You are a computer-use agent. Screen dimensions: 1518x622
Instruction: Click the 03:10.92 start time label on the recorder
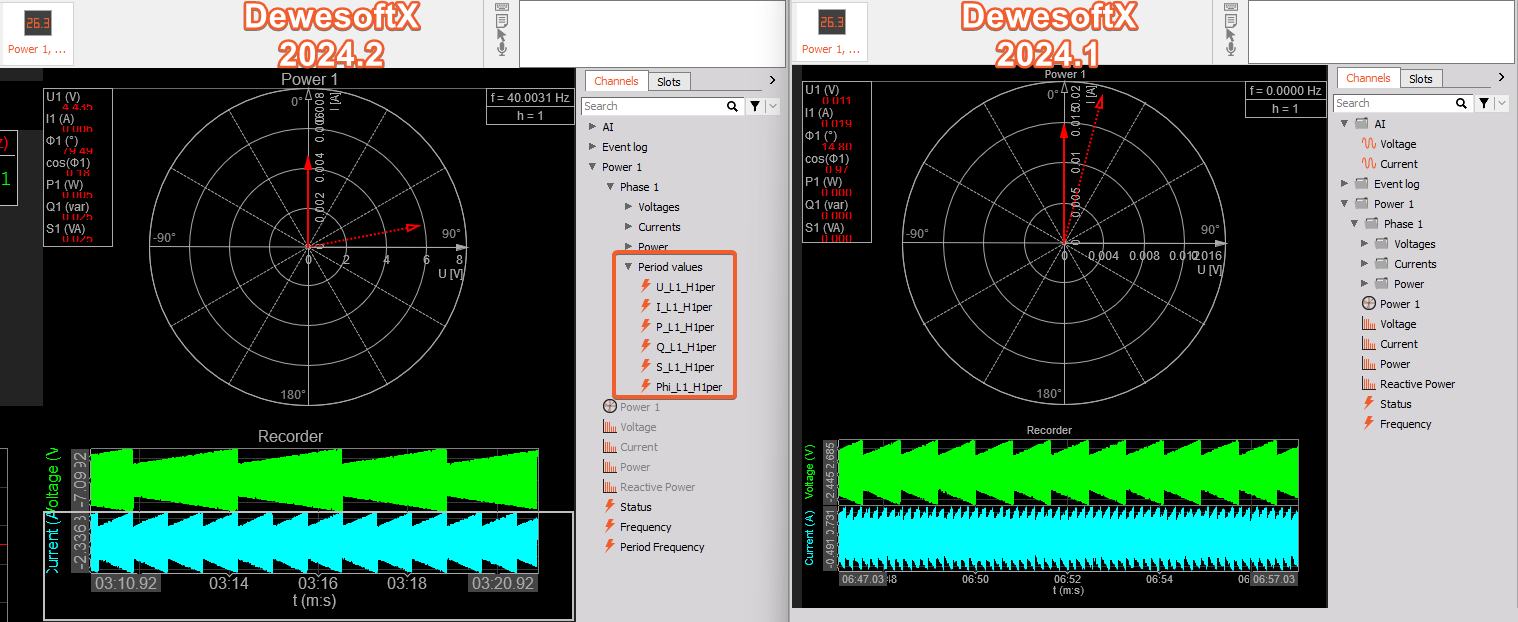click(x=125, y=582)
